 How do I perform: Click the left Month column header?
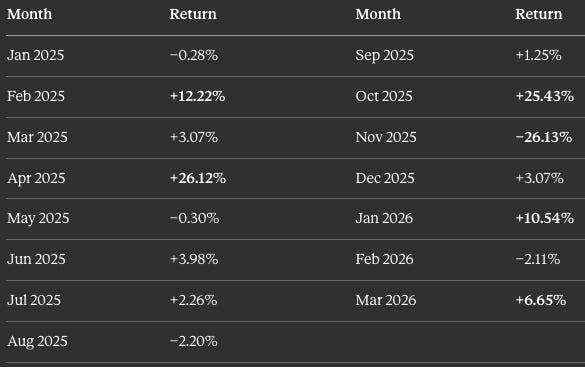29,14
